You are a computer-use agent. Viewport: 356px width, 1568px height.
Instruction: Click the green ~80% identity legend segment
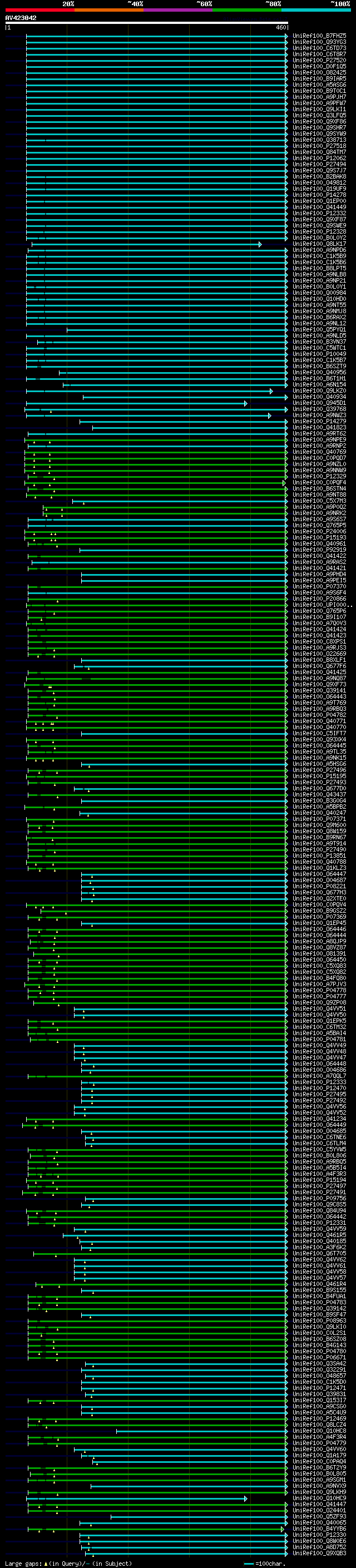[x=247, y=10]
